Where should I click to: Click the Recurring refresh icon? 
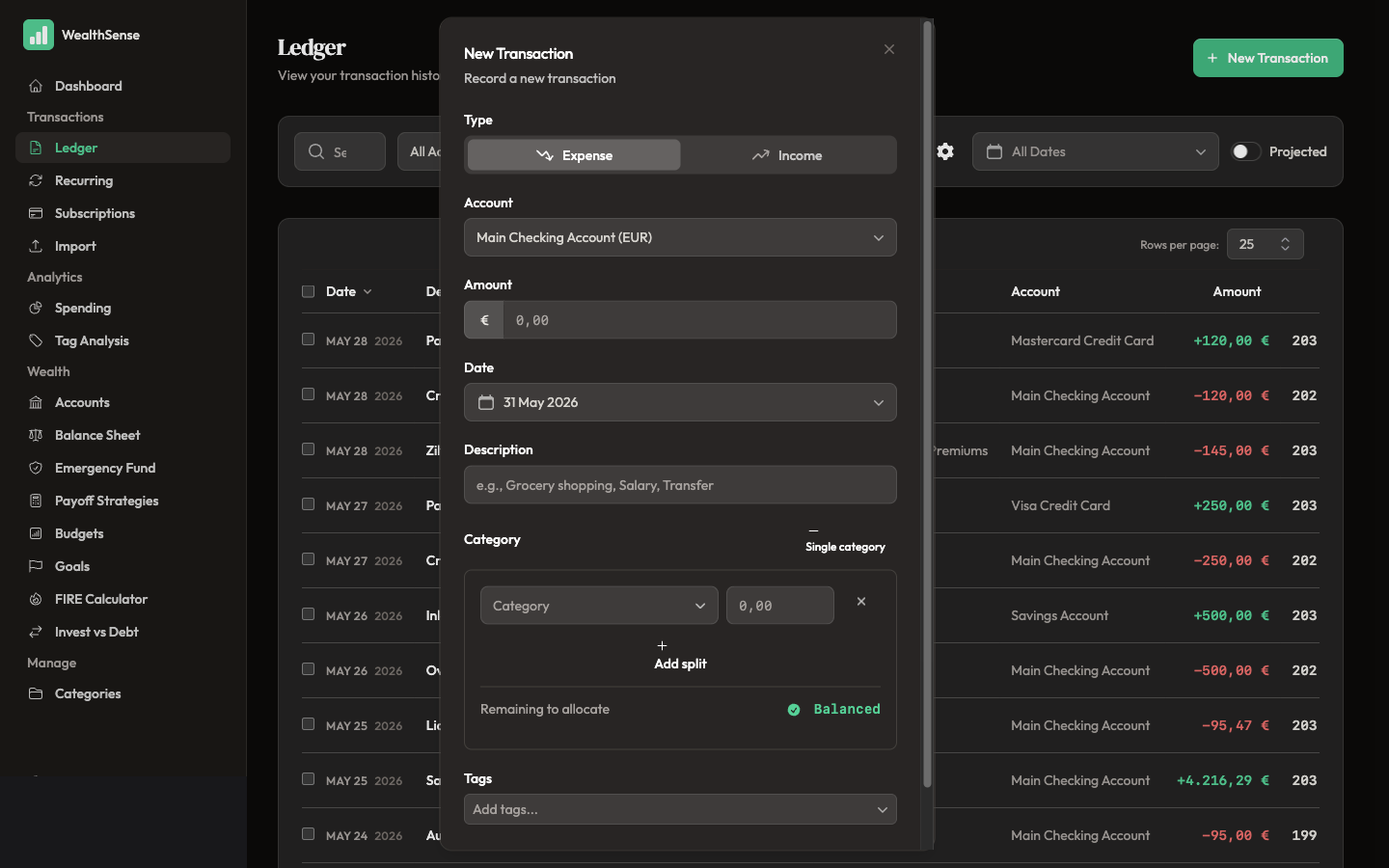click(36, 180)
